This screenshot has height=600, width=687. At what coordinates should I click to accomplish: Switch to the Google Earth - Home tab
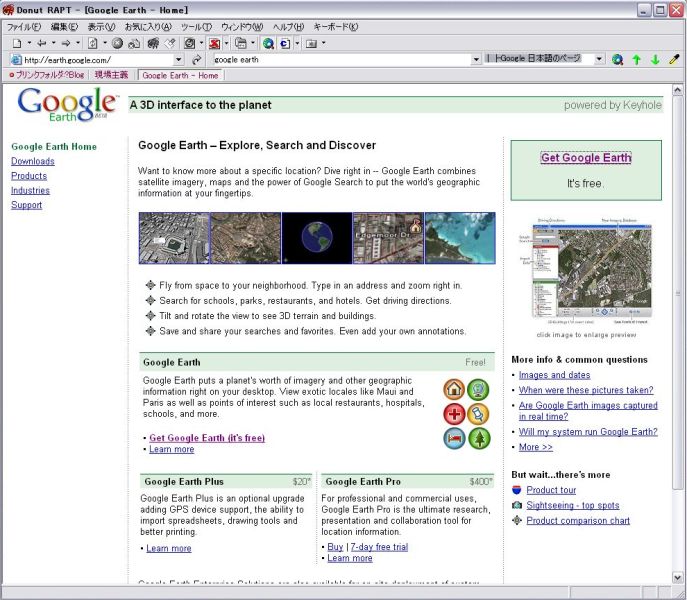point(180,75)
